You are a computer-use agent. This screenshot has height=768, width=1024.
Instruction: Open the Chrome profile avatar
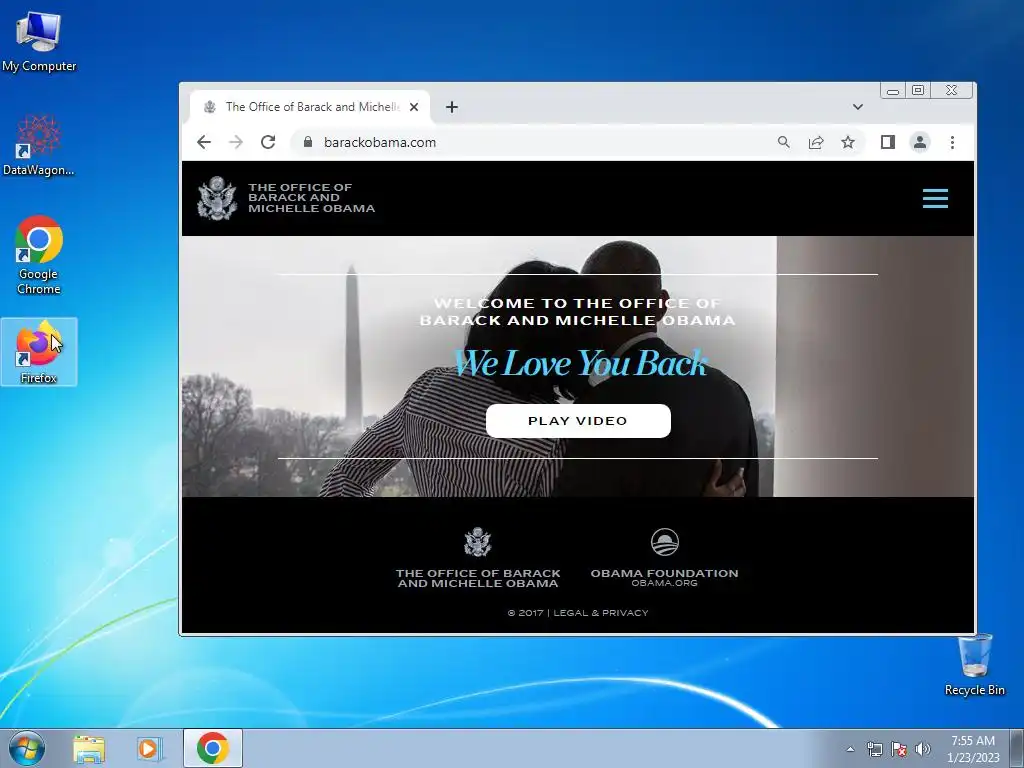[x=920, y=142]
